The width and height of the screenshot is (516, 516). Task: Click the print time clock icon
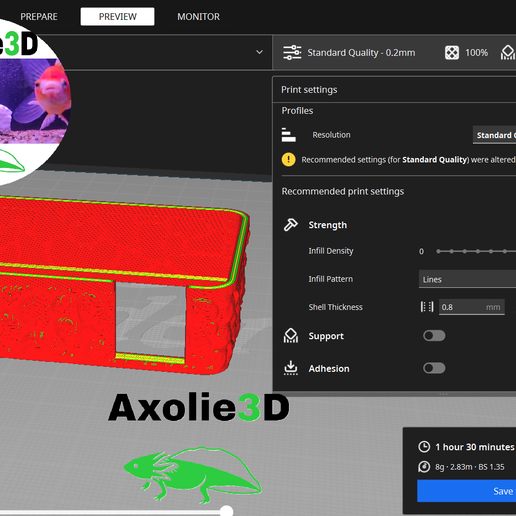tap(424, 447)
